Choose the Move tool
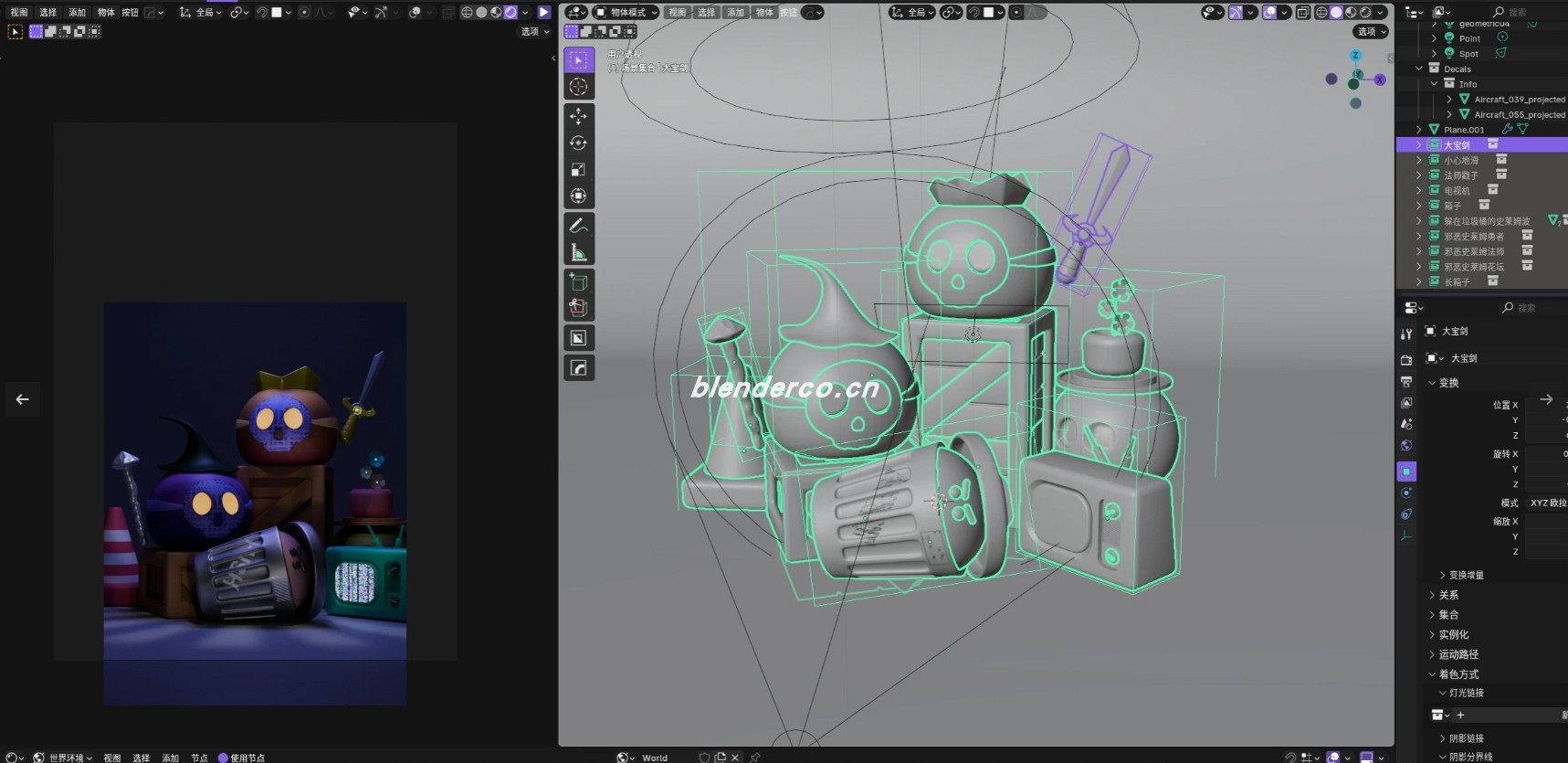Image resolution: width=1568 pixels, height=763 pixels. click(x=578, y=116)
